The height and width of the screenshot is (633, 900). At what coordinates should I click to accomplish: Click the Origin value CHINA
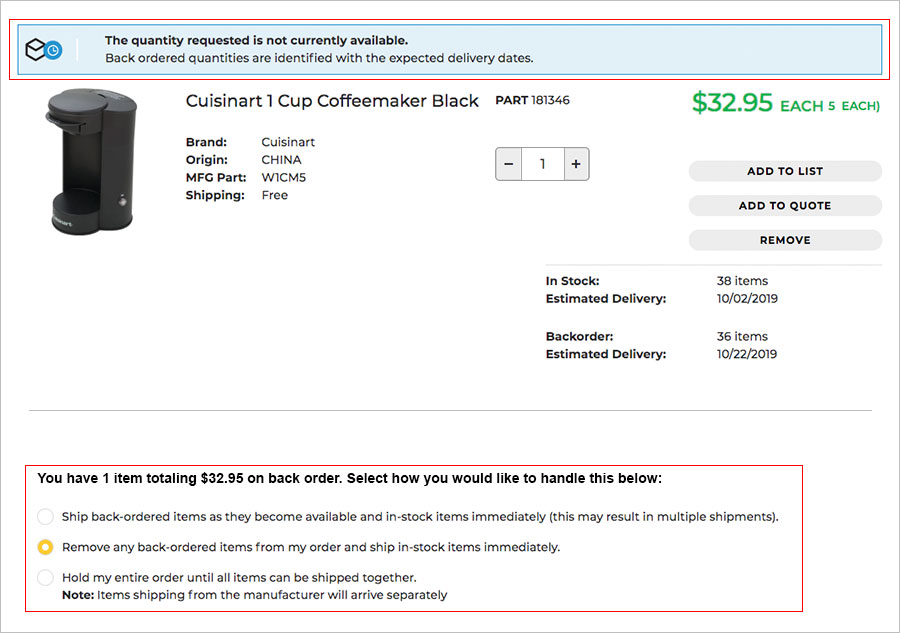tap(281, 160)
